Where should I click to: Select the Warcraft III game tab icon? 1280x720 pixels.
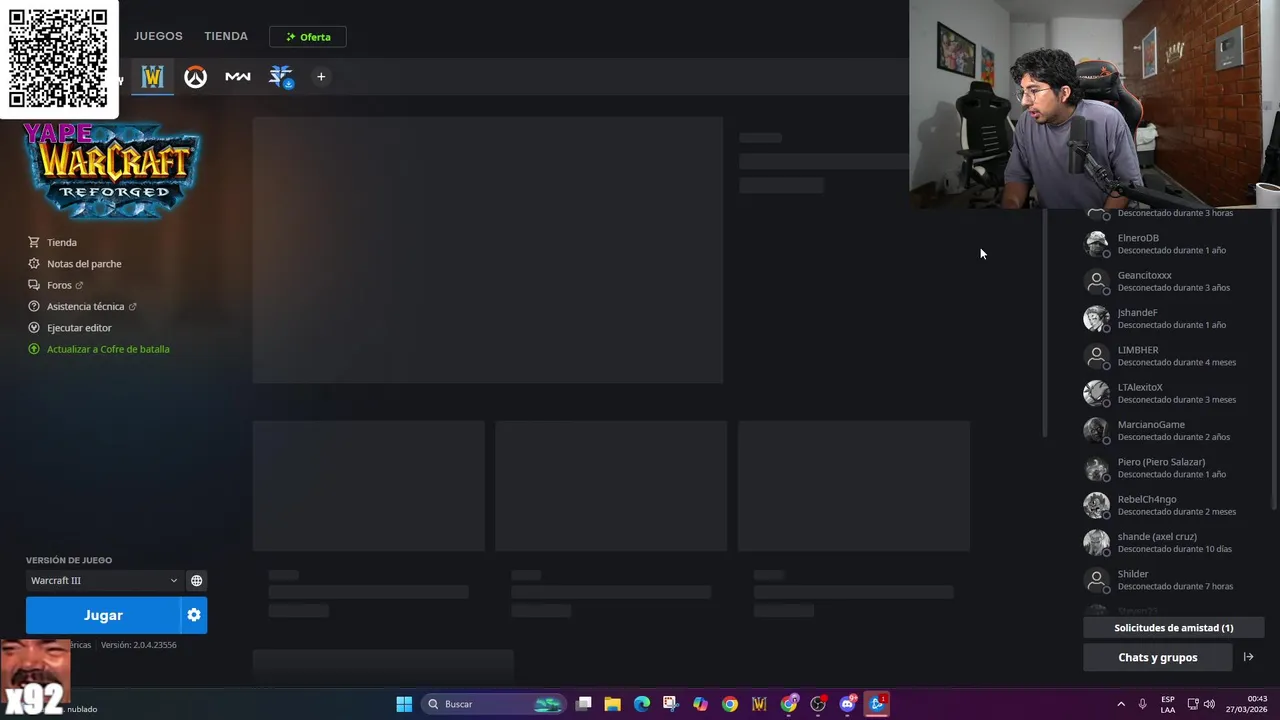point(152,77)
